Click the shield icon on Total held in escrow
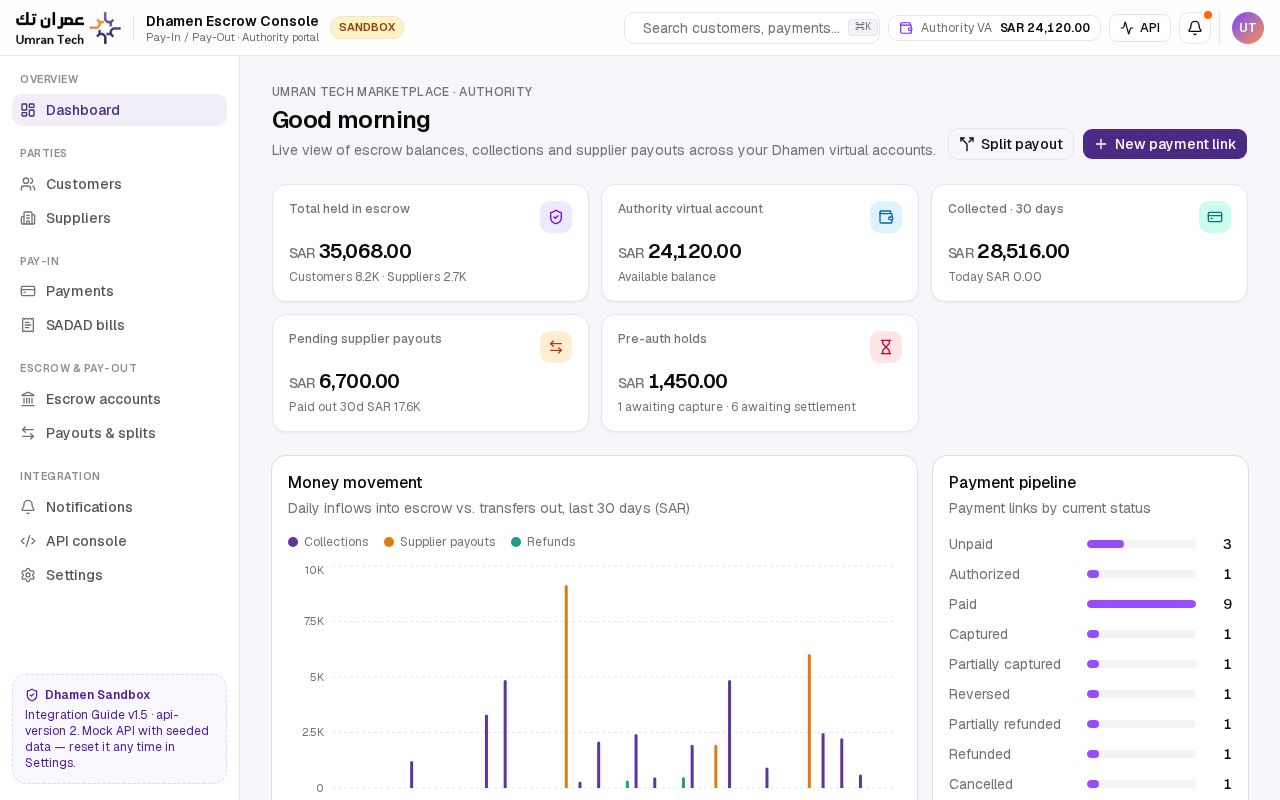1280x800 pixels. [556, 217]
